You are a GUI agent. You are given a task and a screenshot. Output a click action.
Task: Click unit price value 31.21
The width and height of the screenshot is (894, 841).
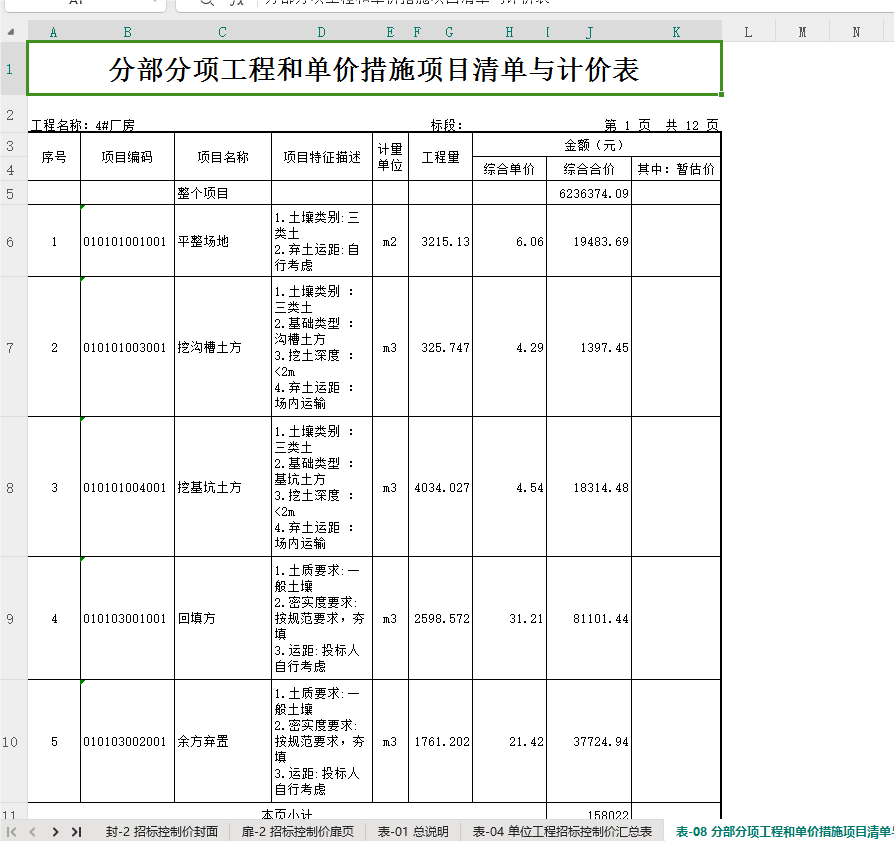tap(509, 619)
